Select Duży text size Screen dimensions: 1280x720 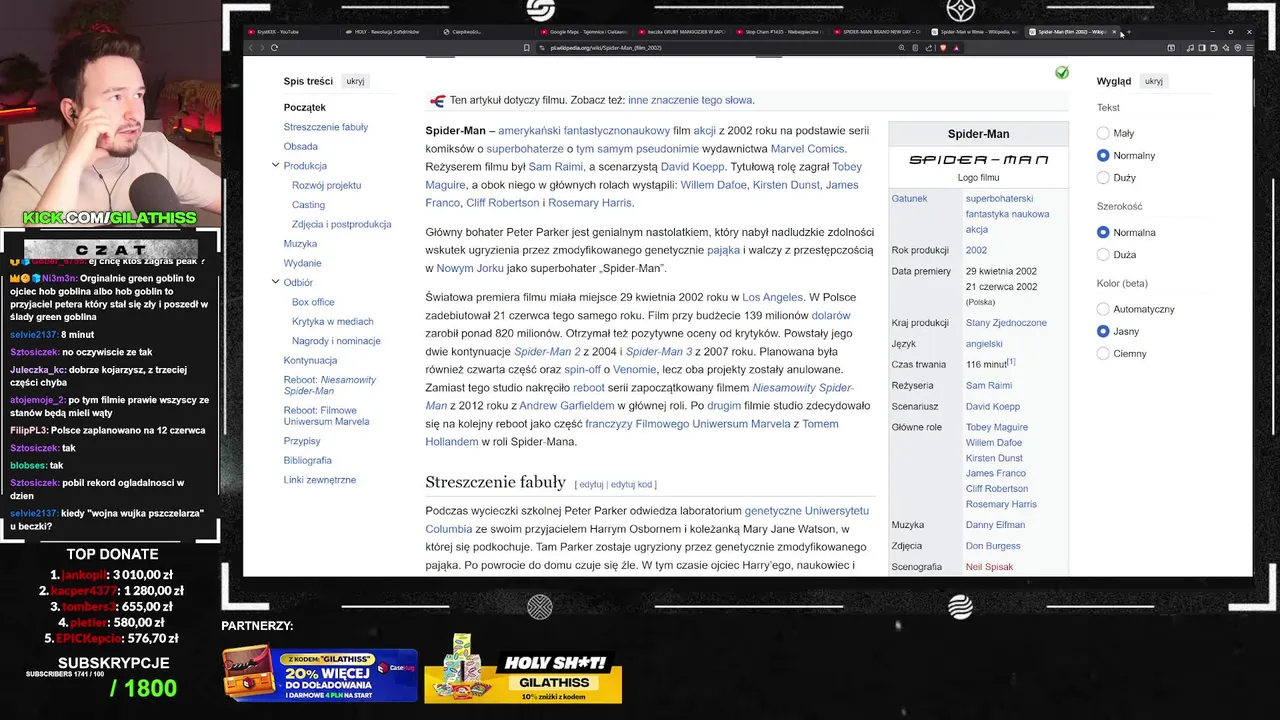pos(1103,177)
